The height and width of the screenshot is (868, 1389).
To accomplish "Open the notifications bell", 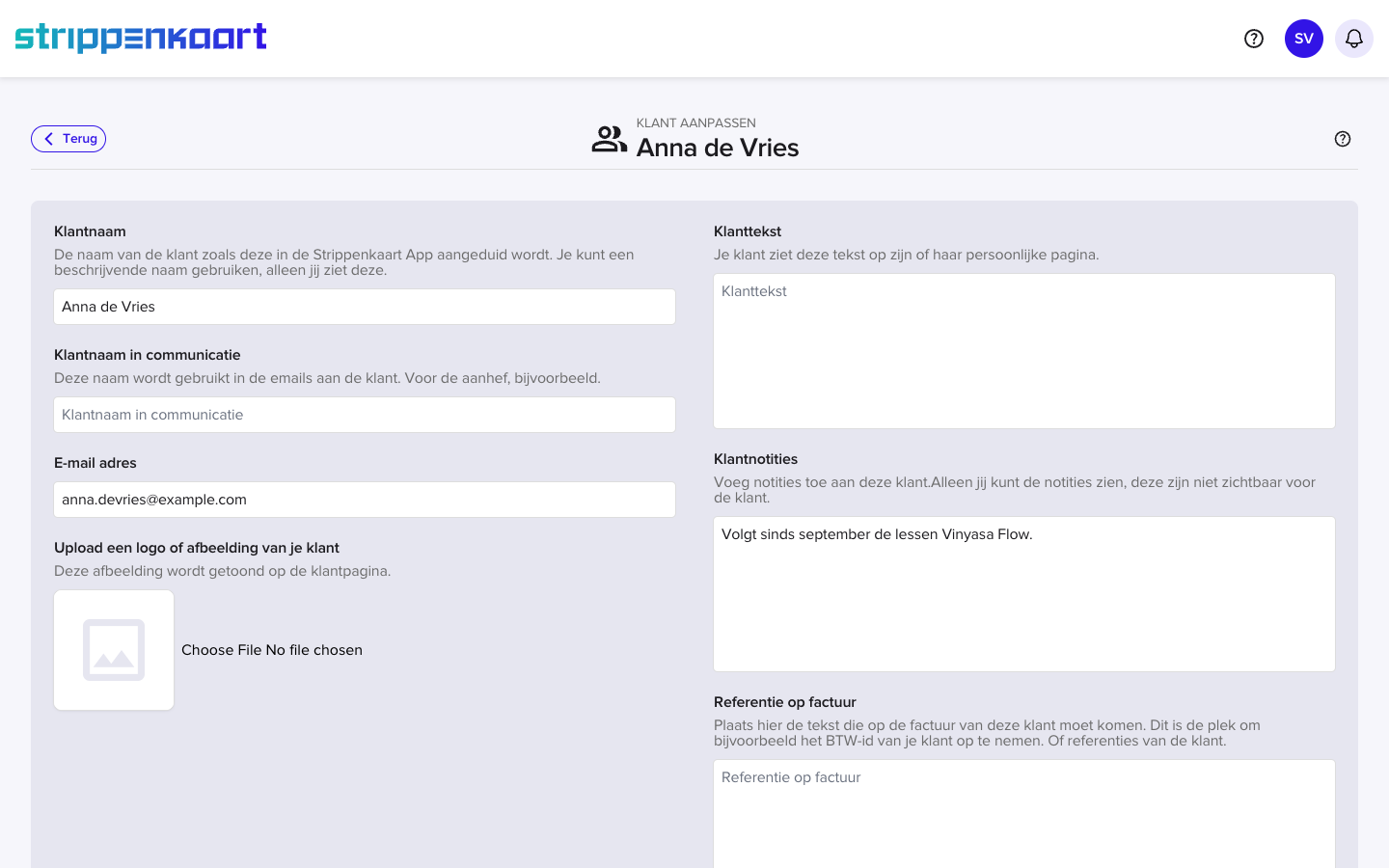I will pos(1354,39).
